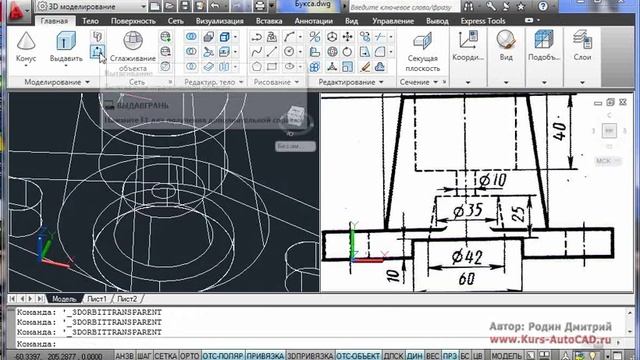The width and height of the screenshot is (640, 360).
Task: Click the help question mark button
Action: (x=543, y=6)
